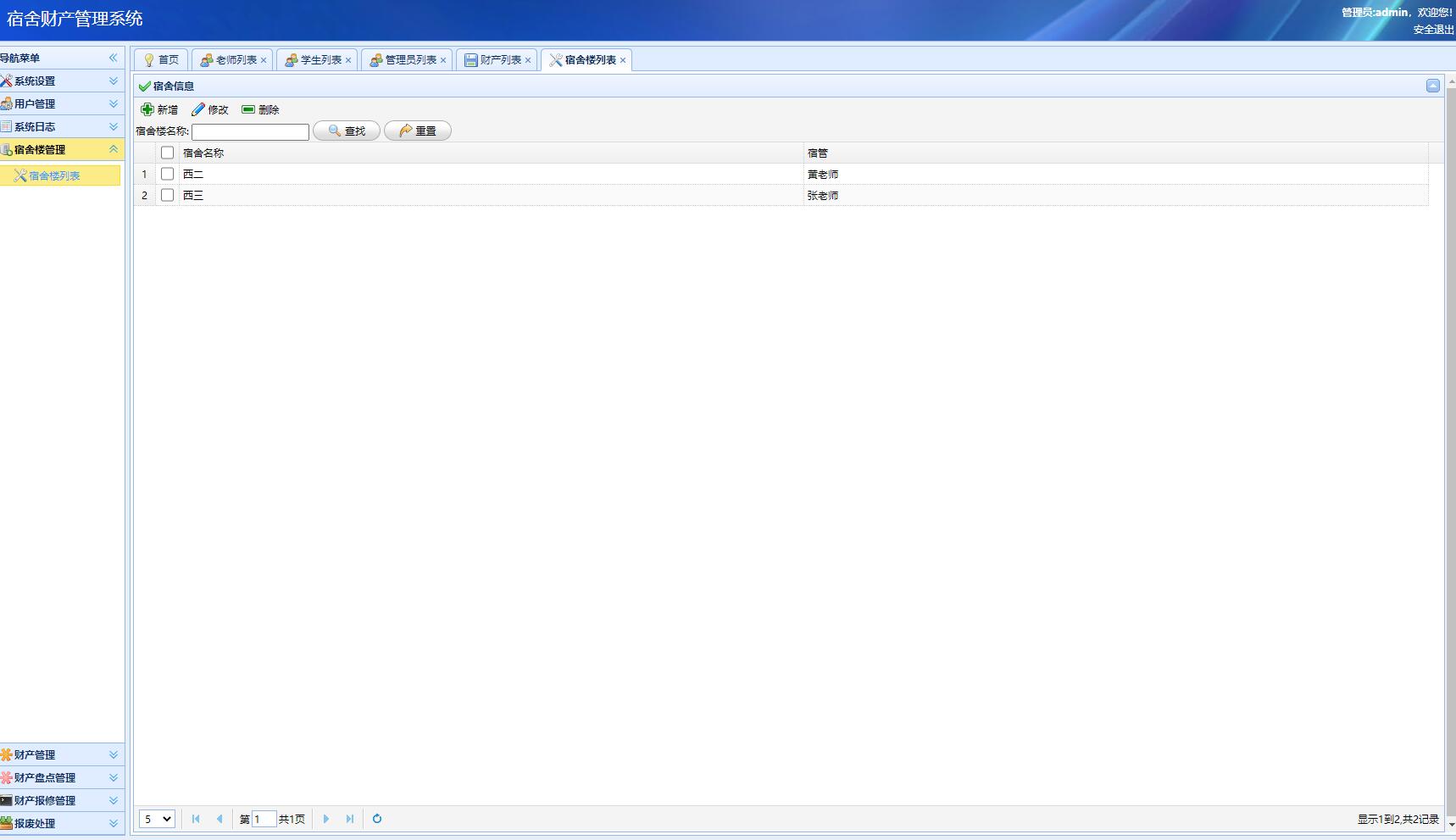1456x840 pixels.
Task: Expand the 用户管理 section in the sidebar
Action: click(x=61, y=103)
